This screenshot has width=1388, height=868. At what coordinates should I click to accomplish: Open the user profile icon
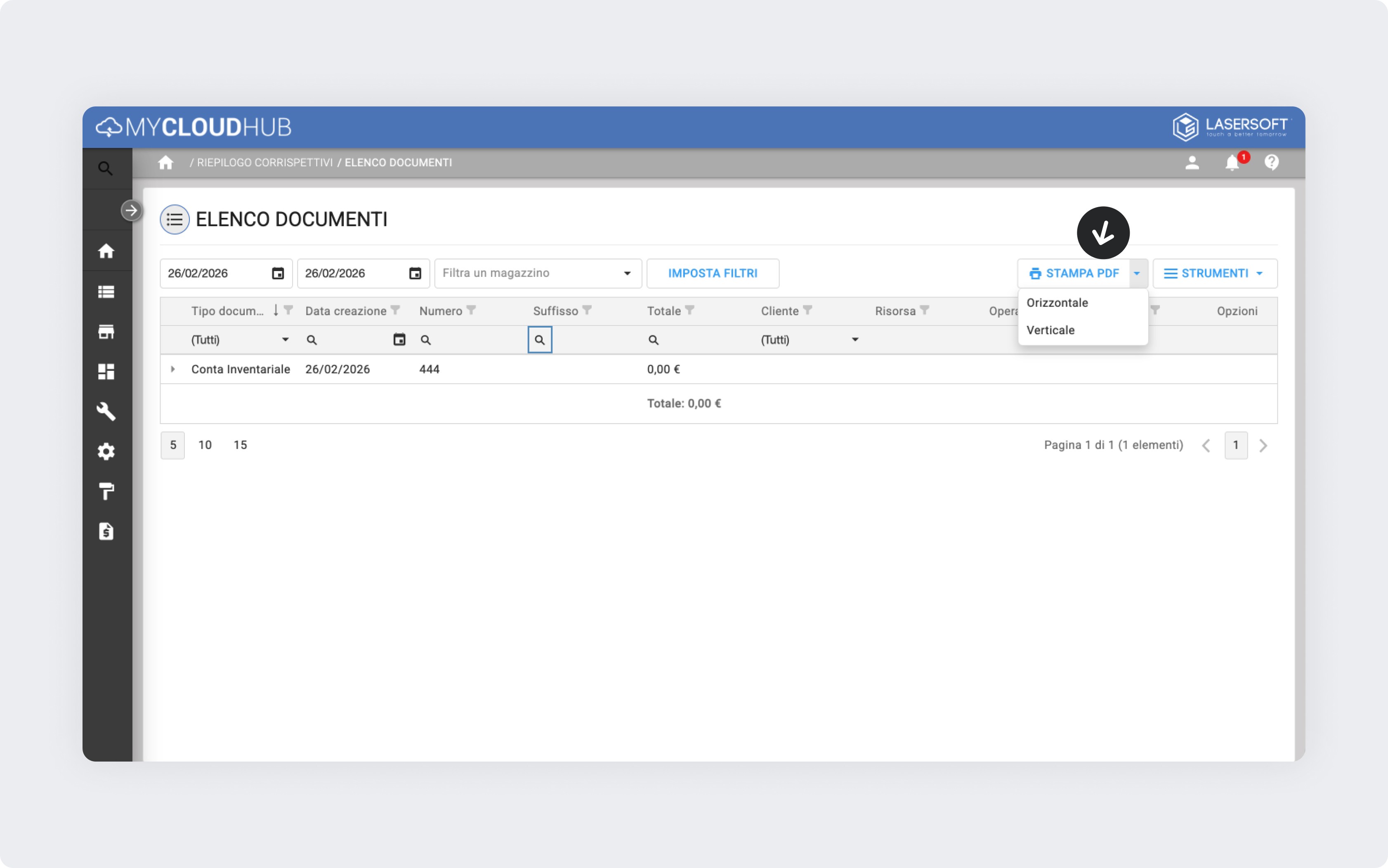tap(1192, 163)
